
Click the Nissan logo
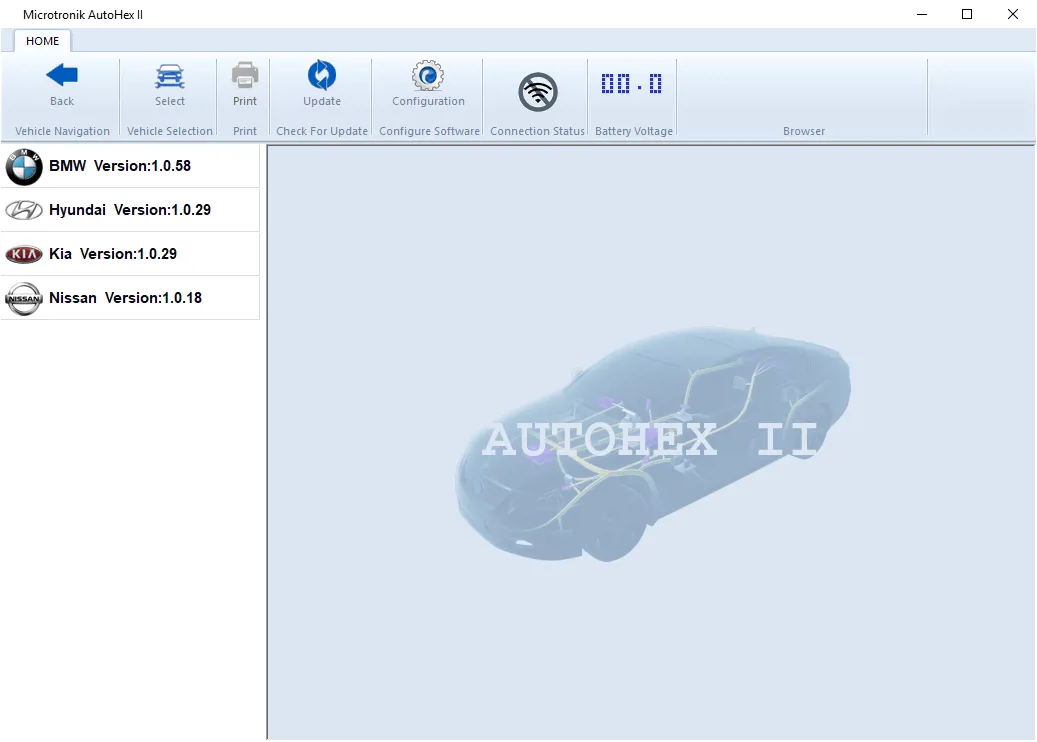(x=24, y=299)
